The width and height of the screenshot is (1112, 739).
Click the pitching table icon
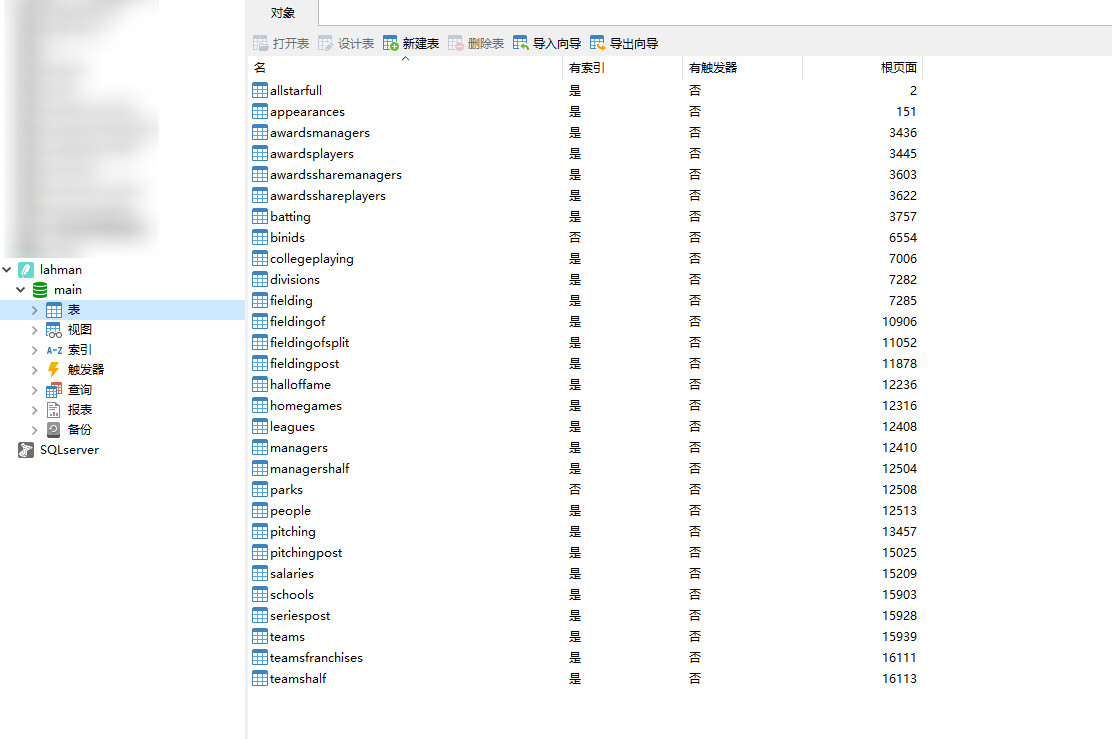click(260, 531)
